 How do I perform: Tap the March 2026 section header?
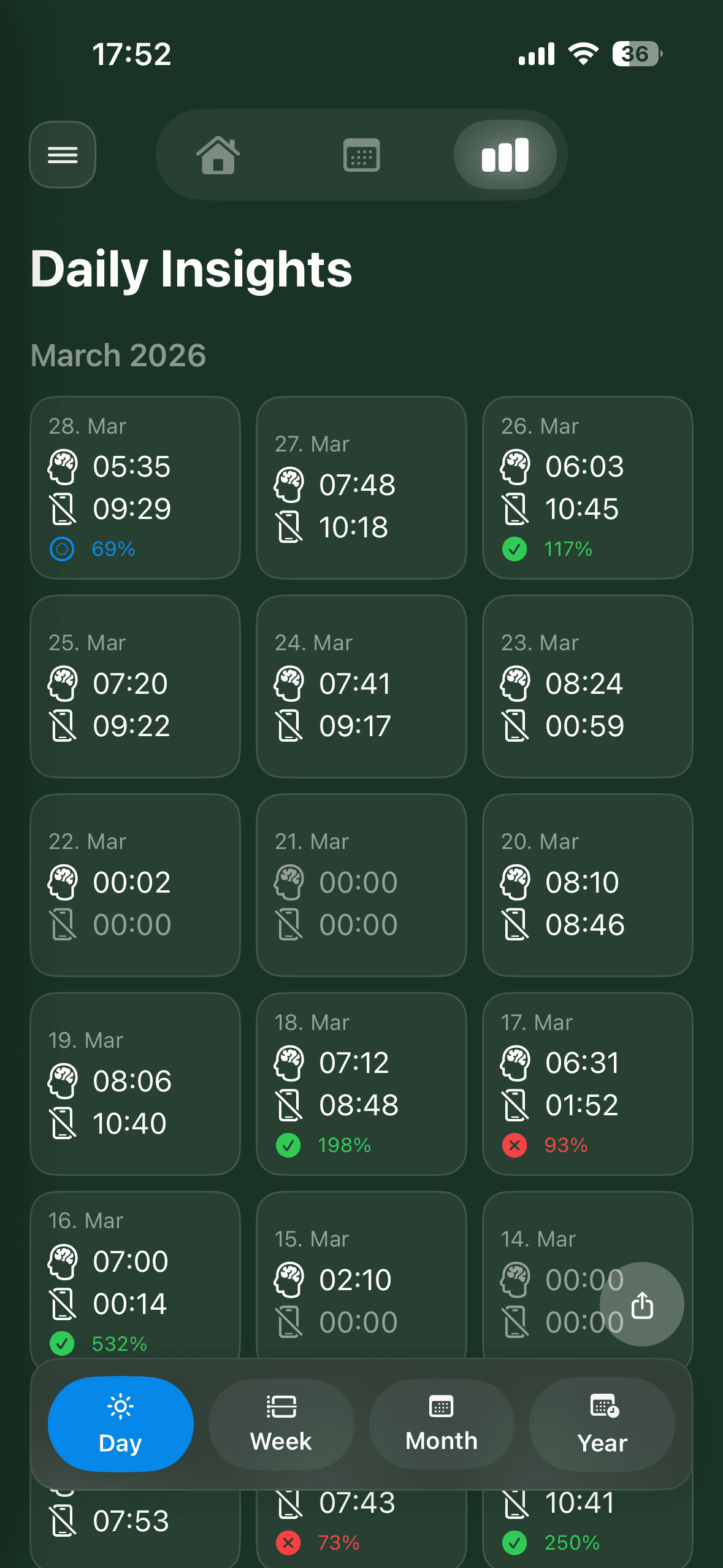tap(118, 356)
